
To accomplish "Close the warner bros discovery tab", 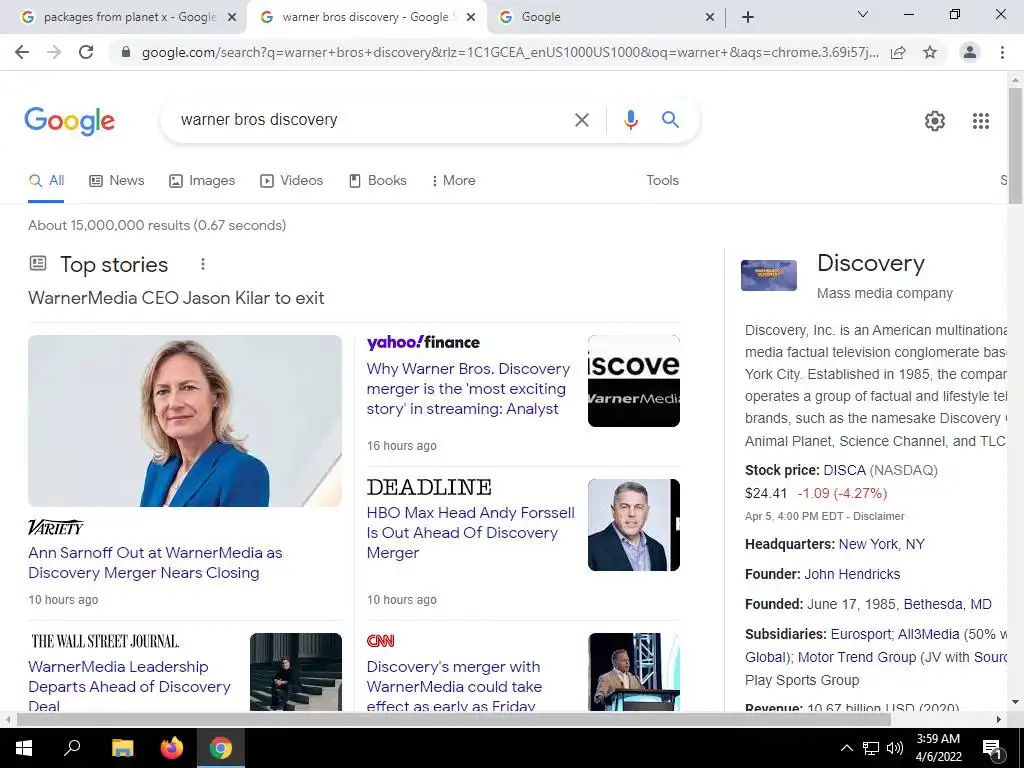I will coord(471,18).
